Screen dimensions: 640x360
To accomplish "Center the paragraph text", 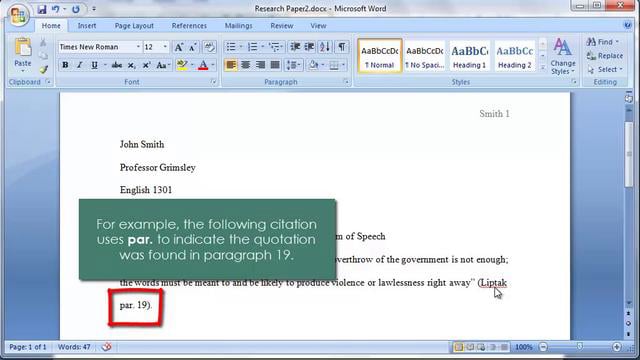I will click(x=245, y=65).
